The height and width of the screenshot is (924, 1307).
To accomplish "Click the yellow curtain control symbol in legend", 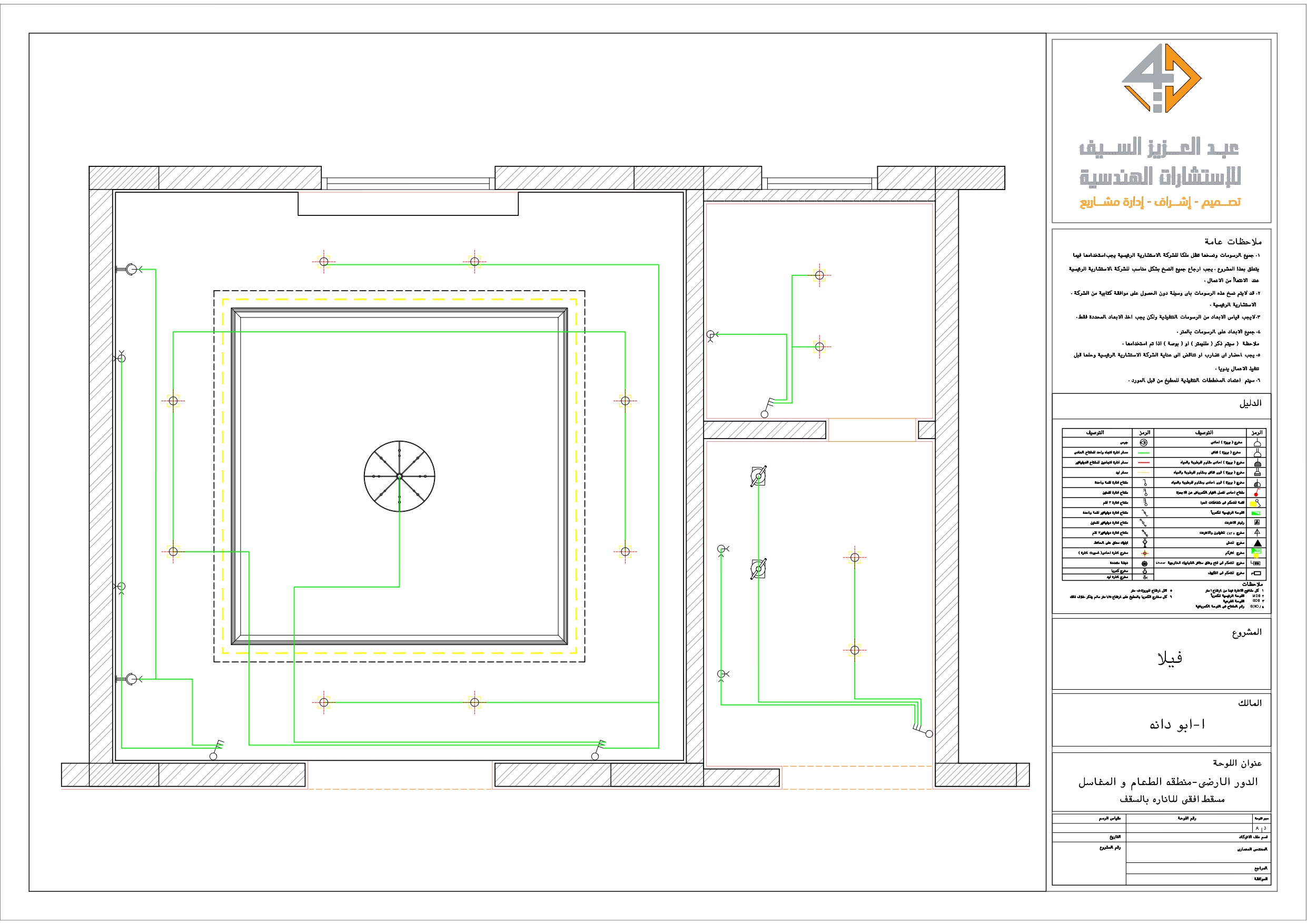I will pos(1255,503).
